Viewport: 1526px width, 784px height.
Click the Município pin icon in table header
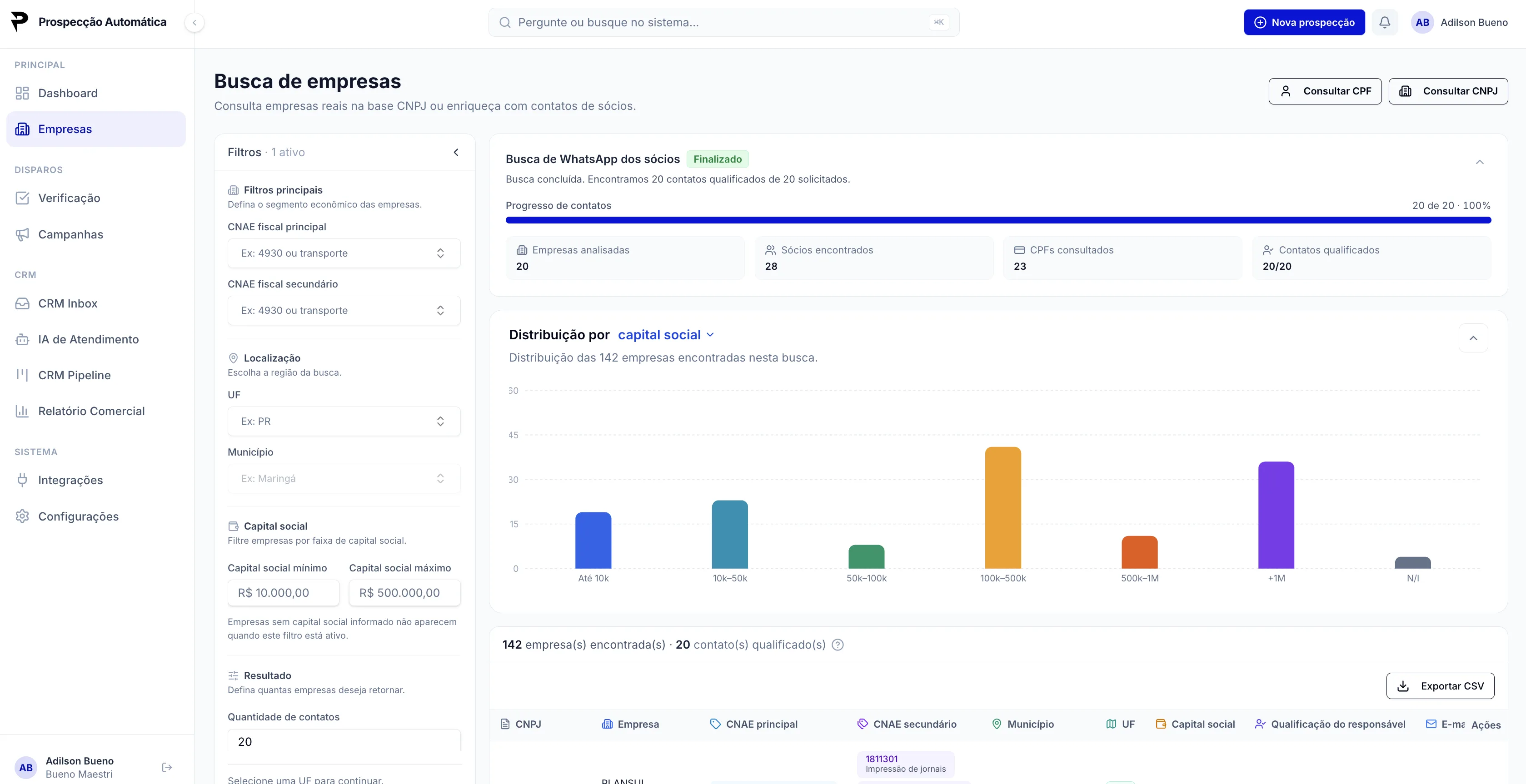point(997,724)
